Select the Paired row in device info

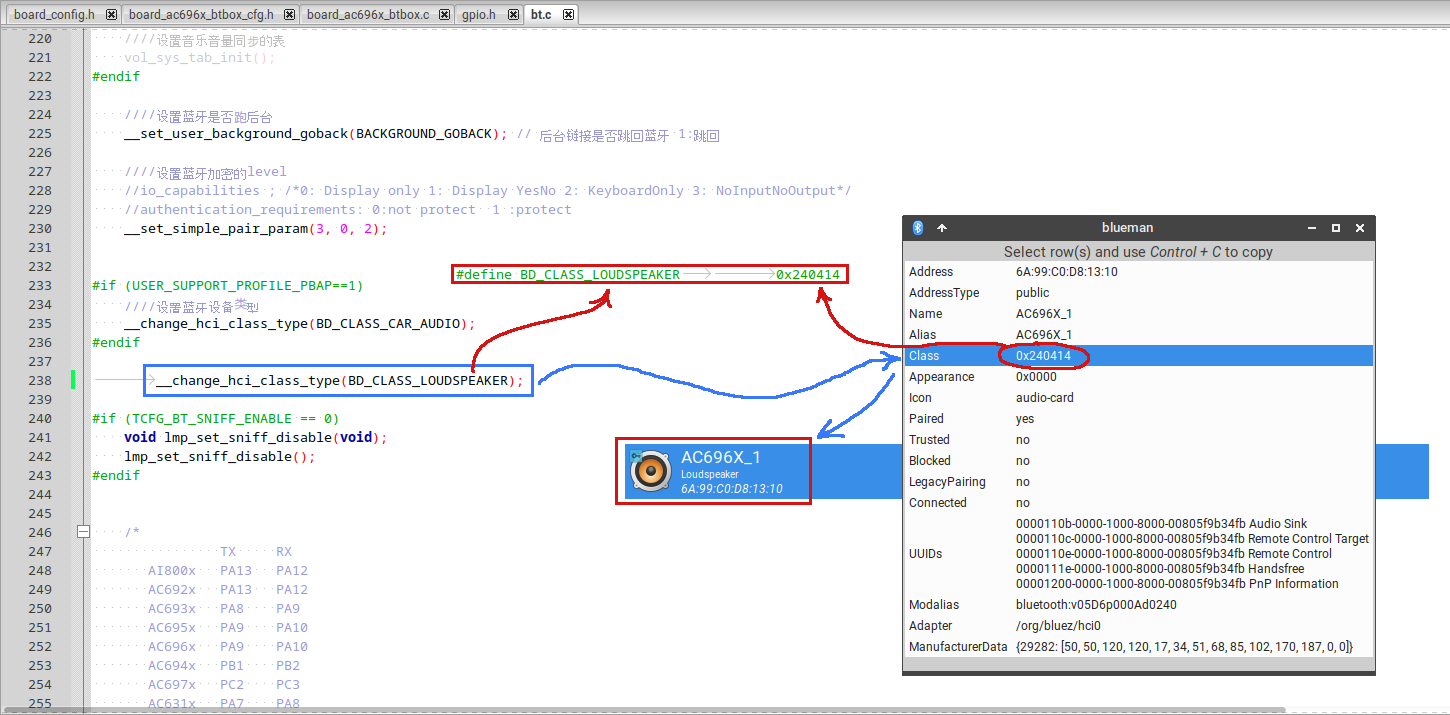pos(1138,419)
